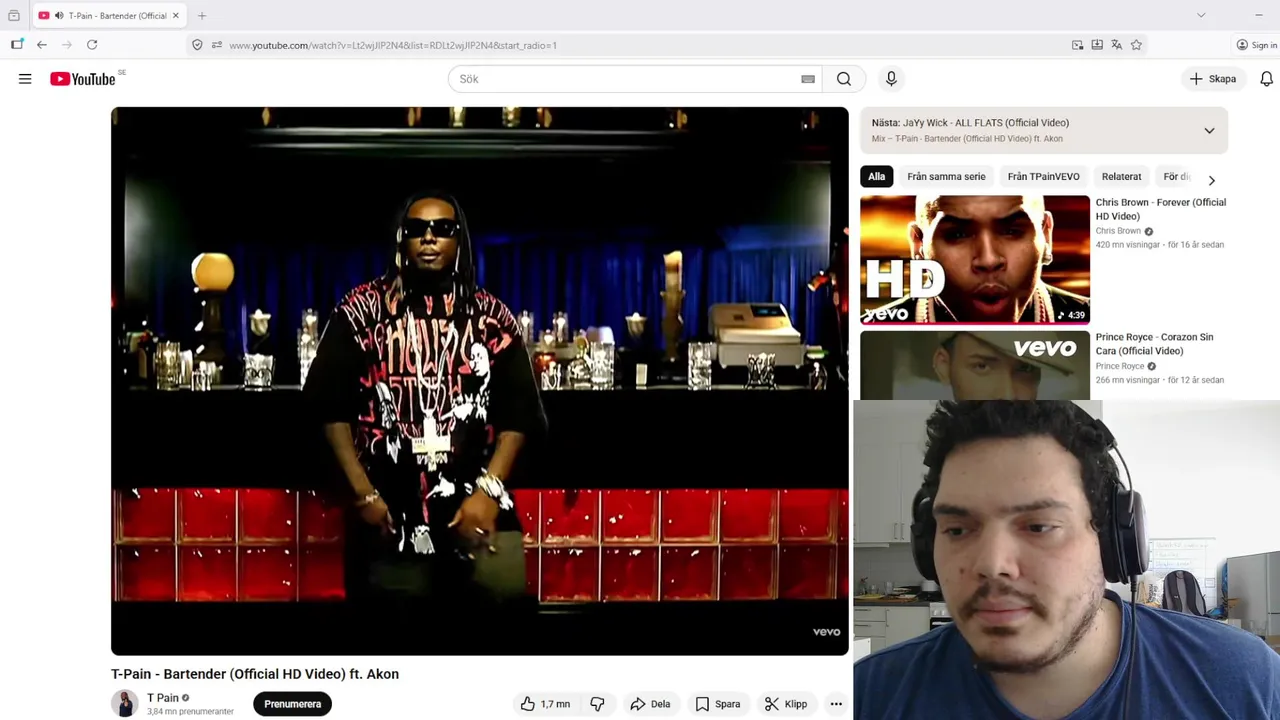1280x720 pixels.
Task: Save video to playlist with Spara
Action: 717,704
